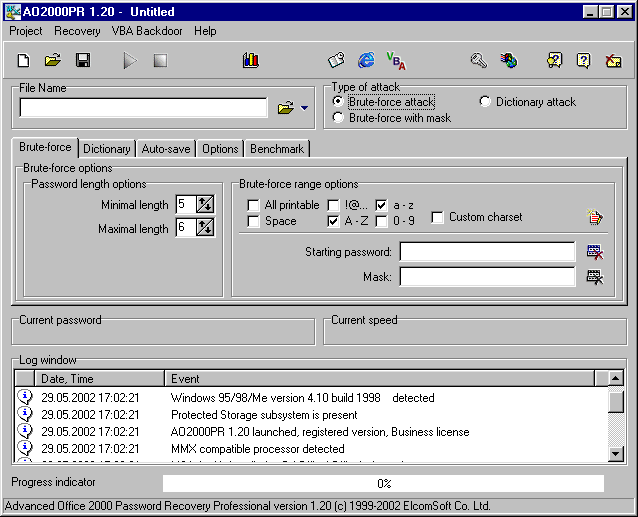The height and width of the screenshot is (517, 638).
Task: Clear the mask field with its icon
Action: click(x=595, y=277)
